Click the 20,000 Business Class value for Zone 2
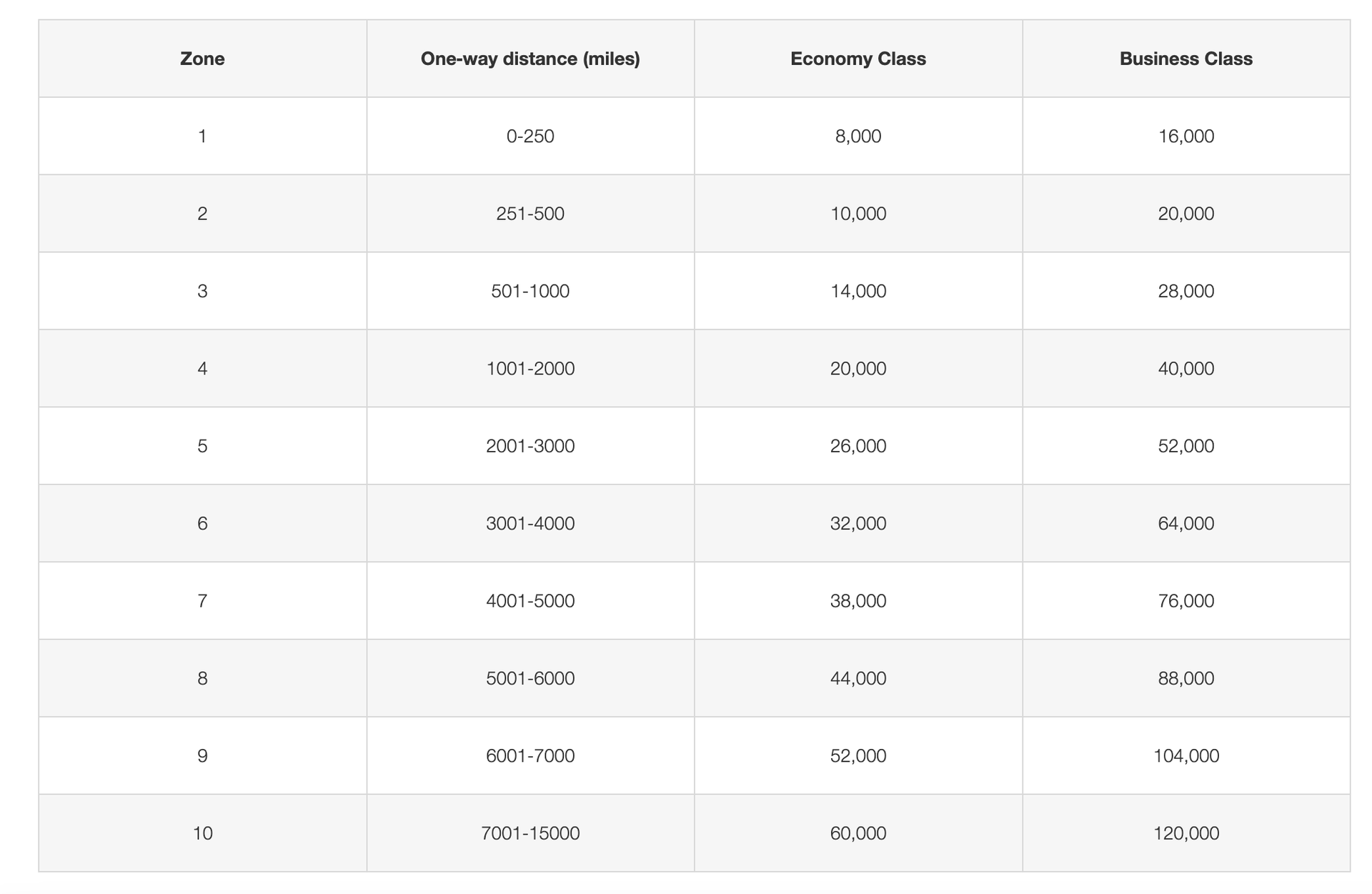Viewport: 1372px width, 894px height. pyautogui.click(x=1185, y=213)
